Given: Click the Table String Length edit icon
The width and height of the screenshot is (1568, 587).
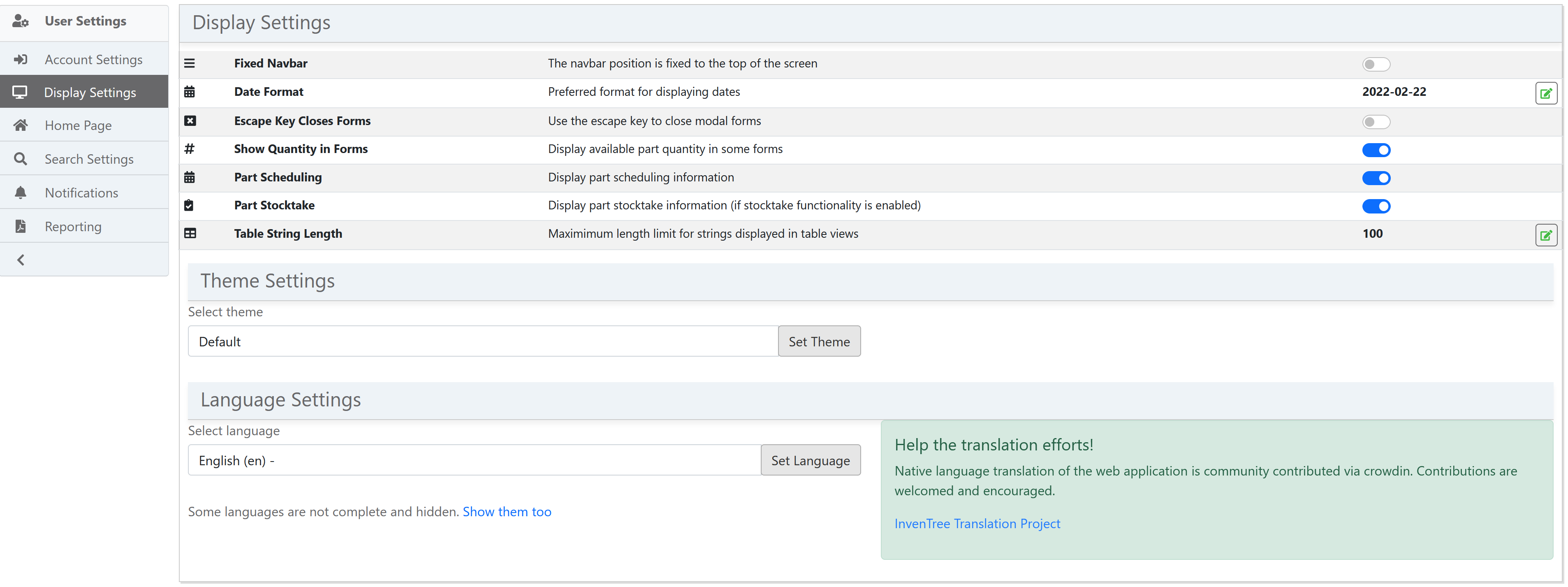Looking at the screenshot, I should coord(1545,235).
